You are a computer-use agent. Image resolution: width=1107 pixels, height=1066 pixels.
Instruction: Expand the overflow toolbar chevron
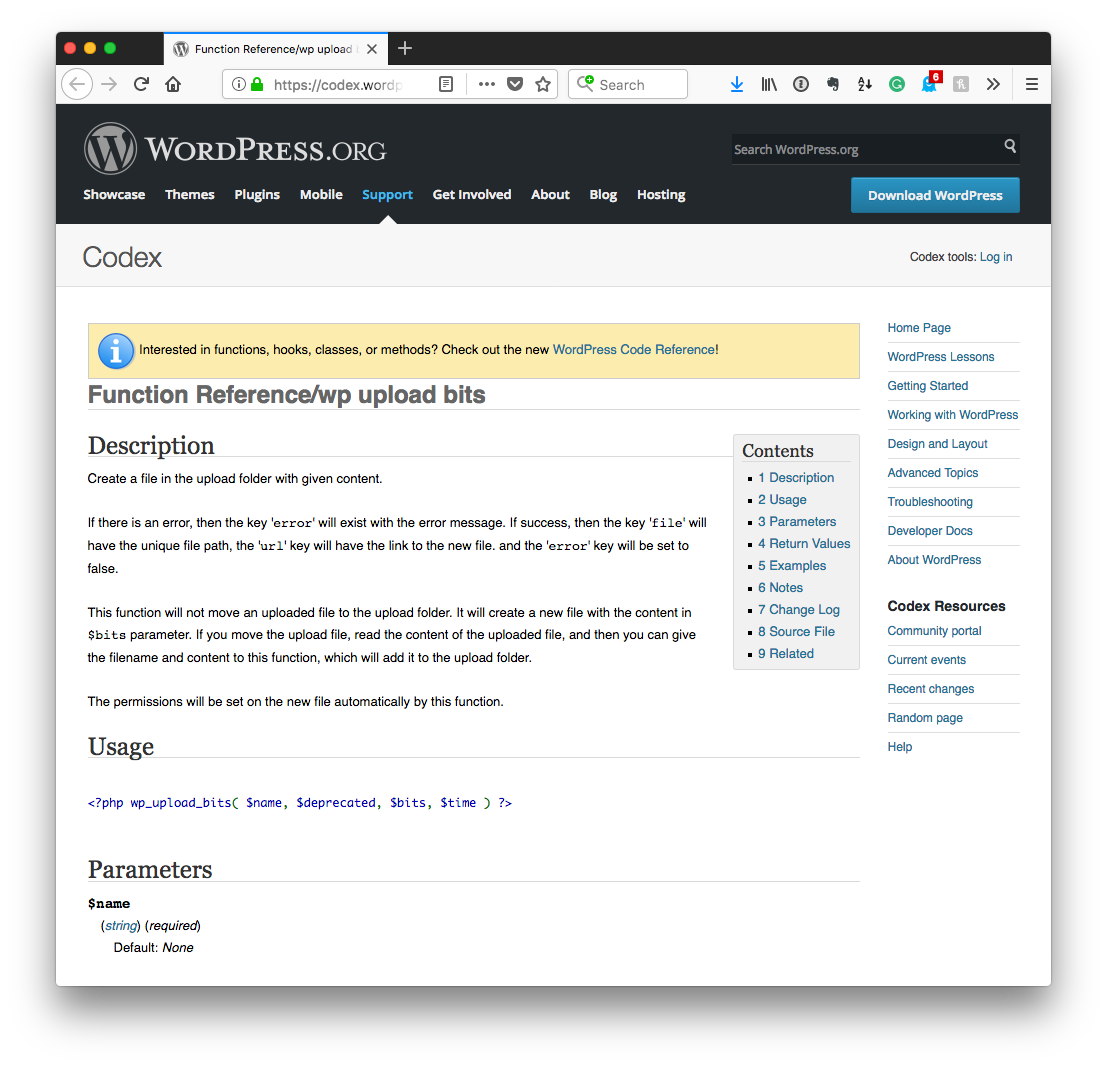(x=993, y=84)
